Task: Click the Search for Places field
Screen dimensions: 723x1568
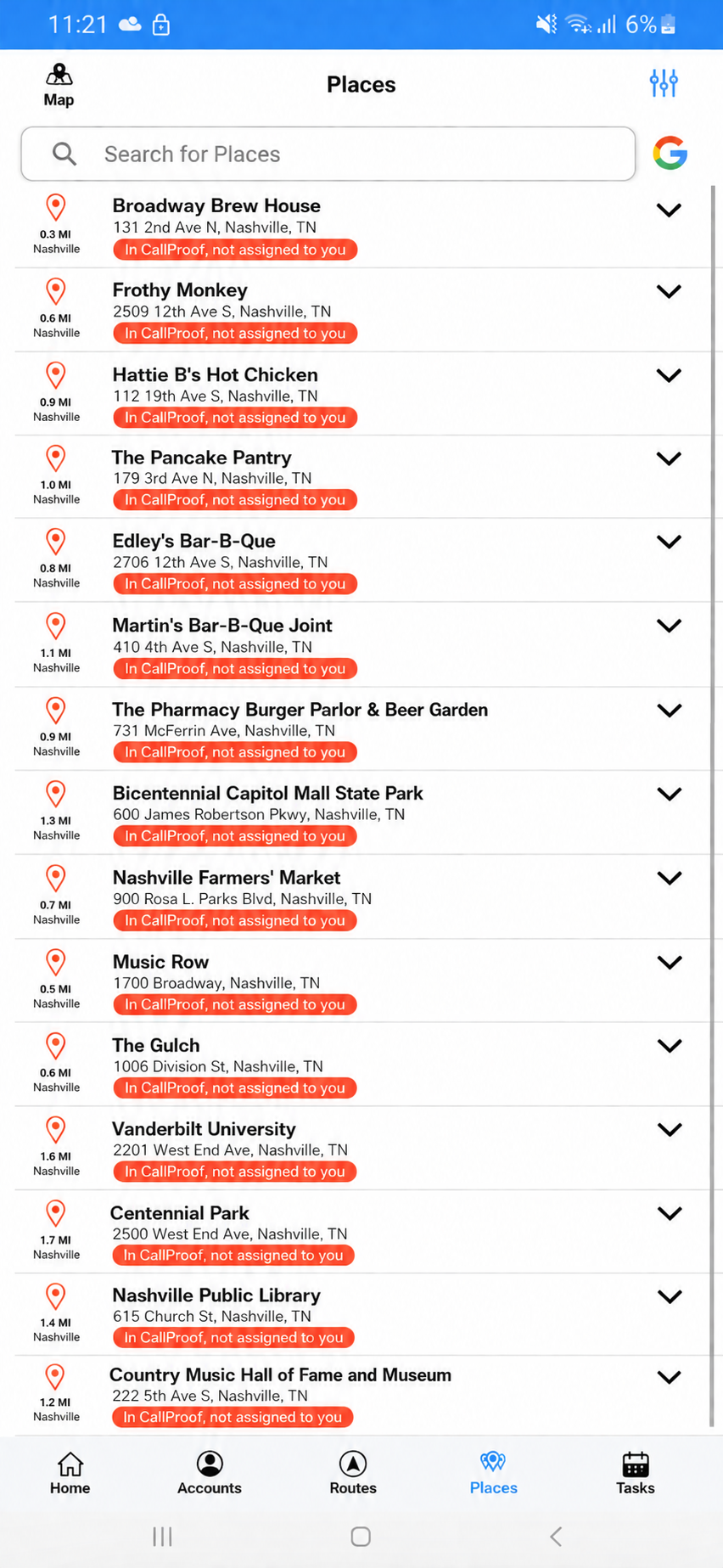Action: pyautogui.click(x=328, y=154)
